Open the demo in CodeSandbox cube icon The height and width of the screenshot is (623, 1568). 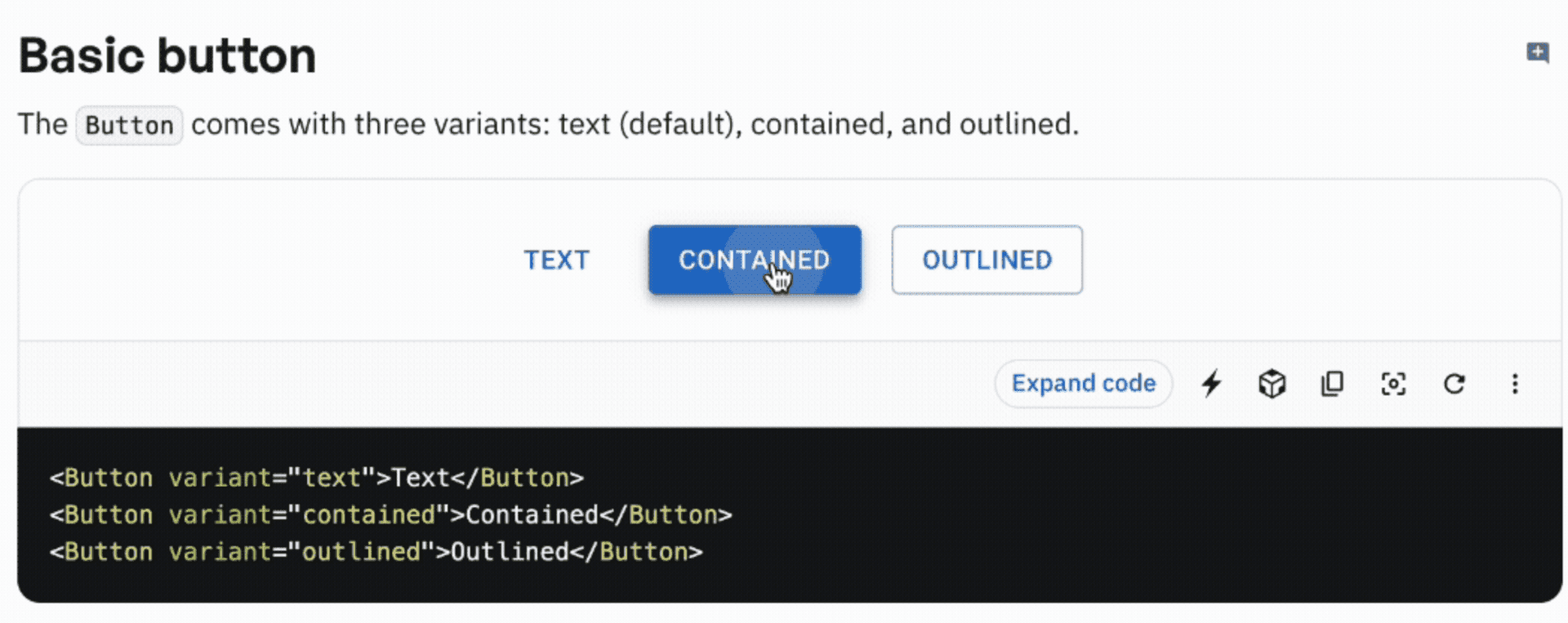pyautogui.click(x=1272, y=383)
